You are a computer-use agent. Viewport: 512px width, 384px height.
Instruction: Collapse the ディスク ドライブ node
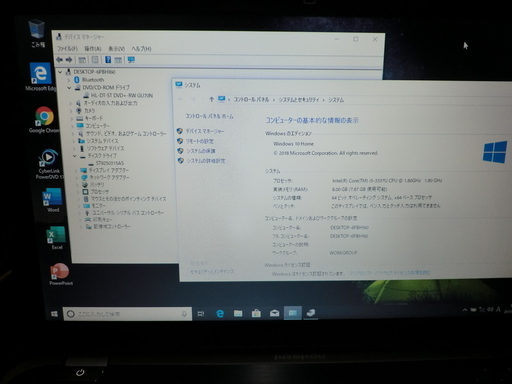click(75, 156)
